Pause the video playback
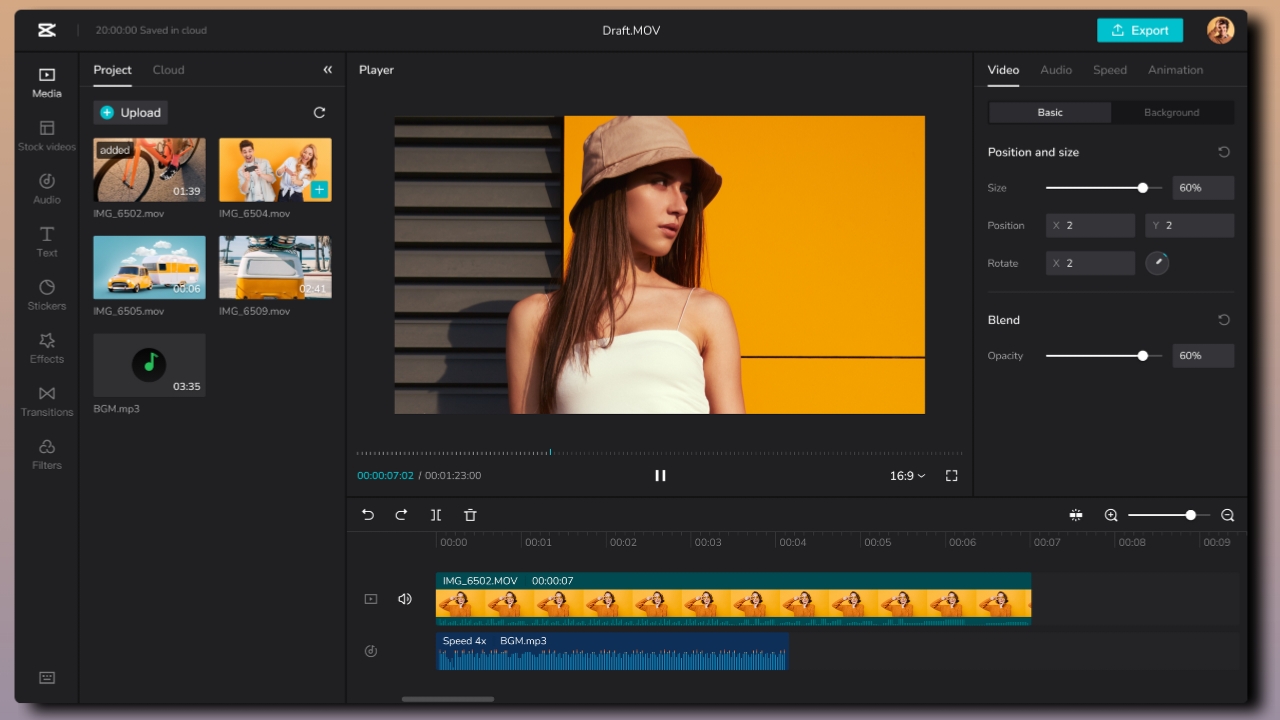 click(660, 476)
